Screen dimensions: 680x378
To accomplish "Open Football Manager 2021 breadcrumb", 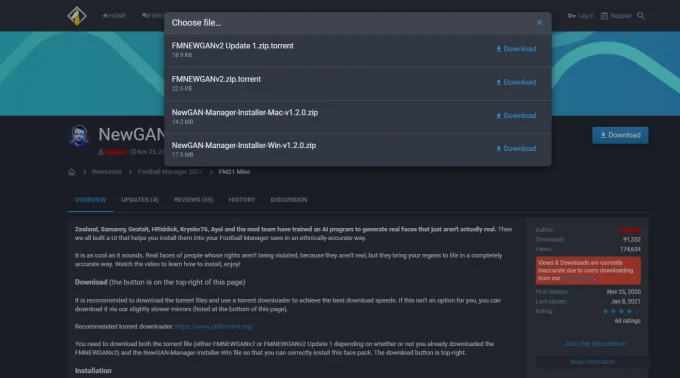I will pyautogui.click(x=170, y=172).
